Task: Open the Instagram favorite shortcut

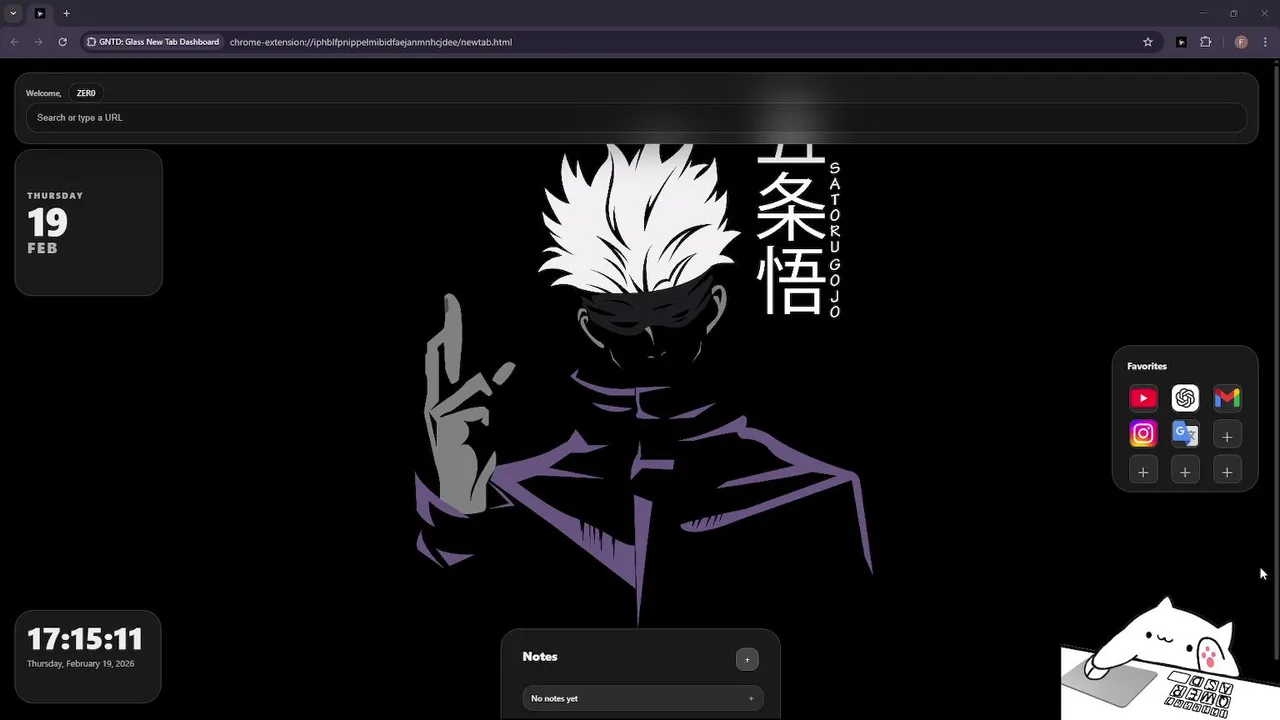Action: tap(1143, 434)
